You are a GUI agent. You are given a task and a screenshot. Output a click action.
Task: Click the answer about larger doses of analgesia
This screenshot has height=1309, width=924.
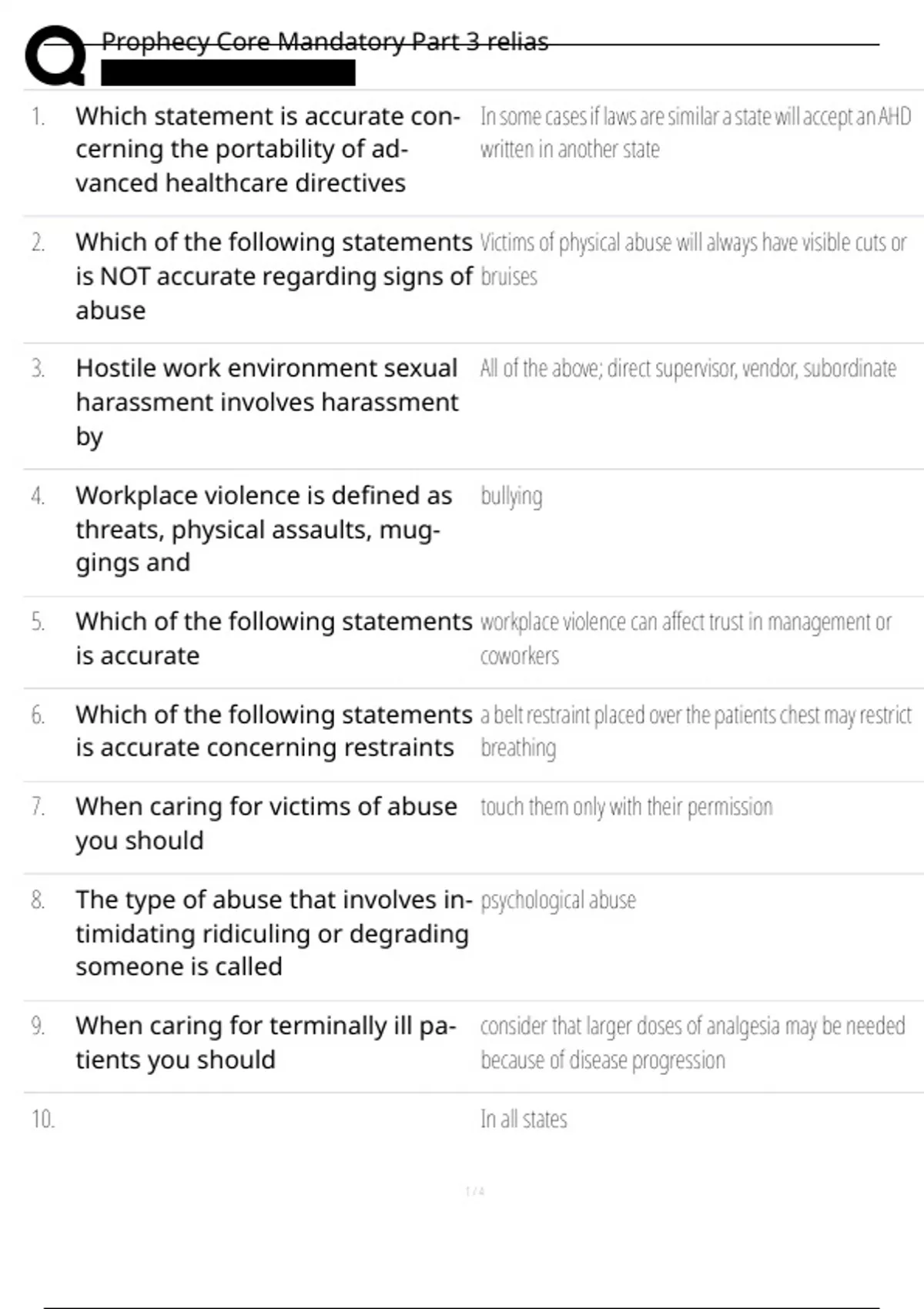pos(692,1043)
